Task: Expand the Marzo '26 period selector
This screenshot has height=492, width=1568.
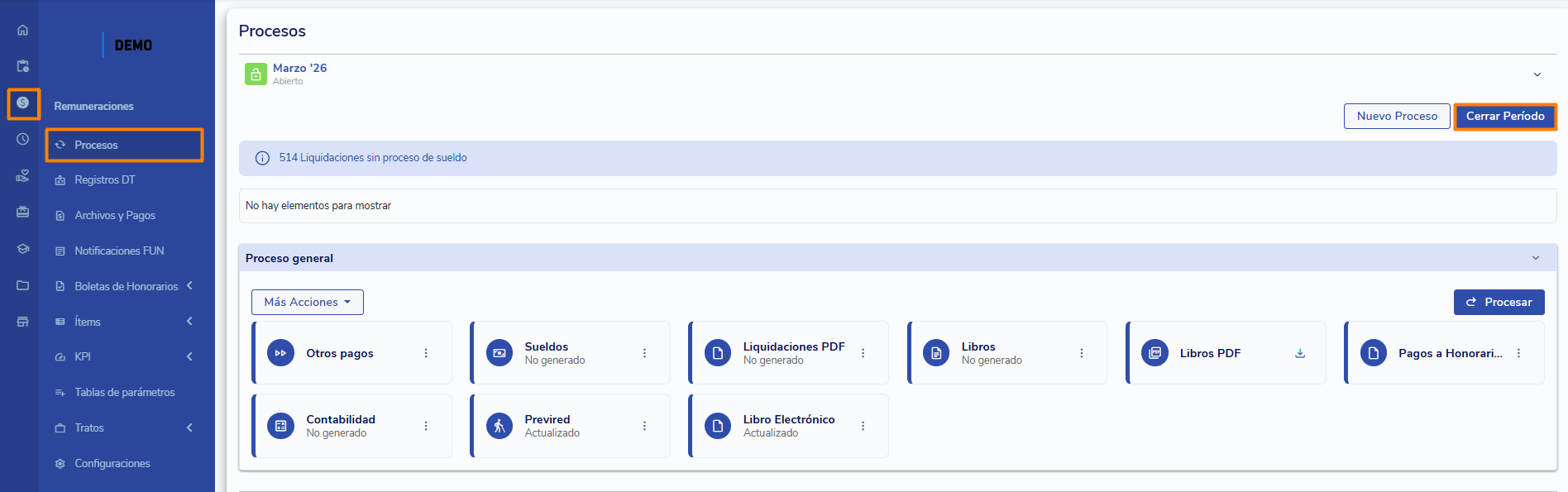Action: point(1537,74)
